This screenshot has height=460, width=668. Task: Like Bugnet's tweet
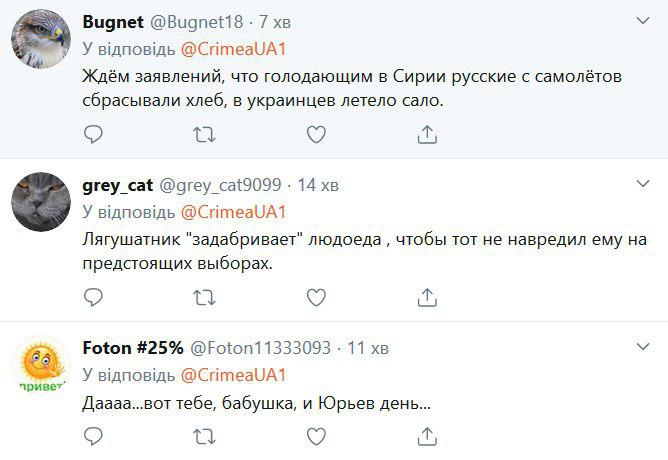[316, 134]
